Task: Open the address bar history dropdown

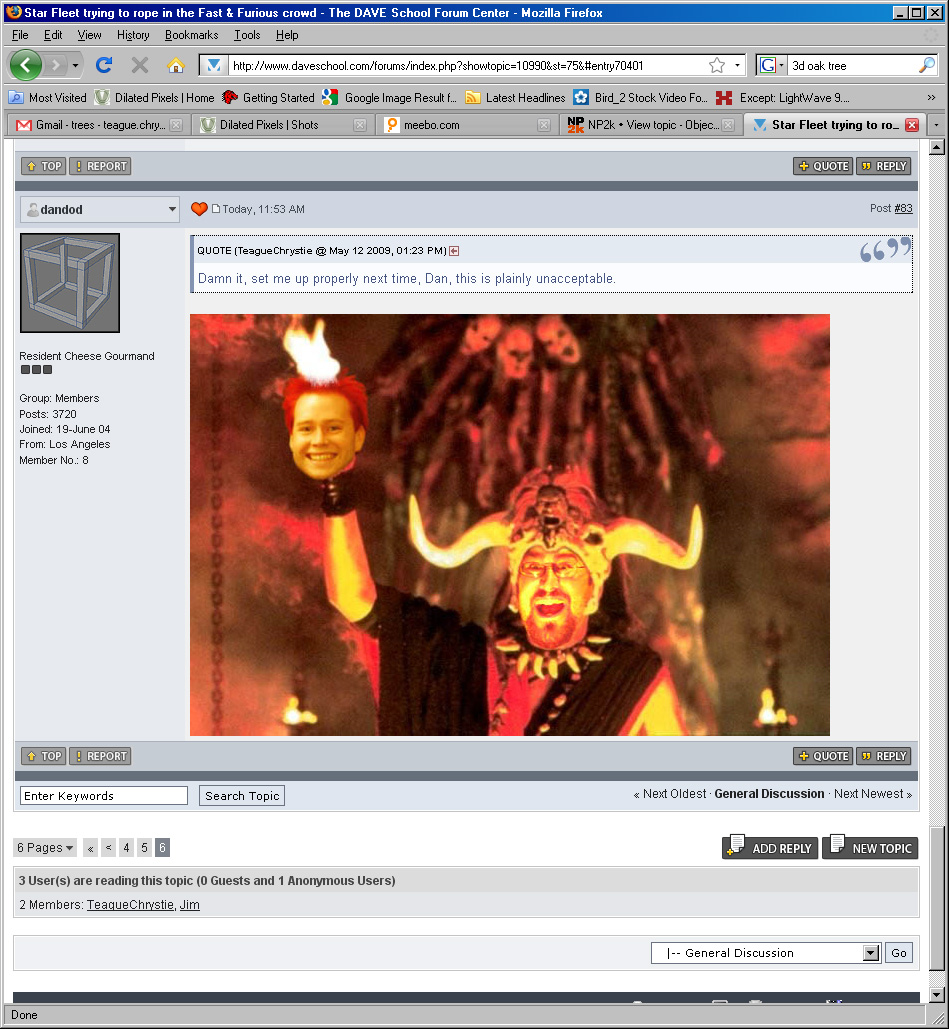Action: click(x=737, y=65)
